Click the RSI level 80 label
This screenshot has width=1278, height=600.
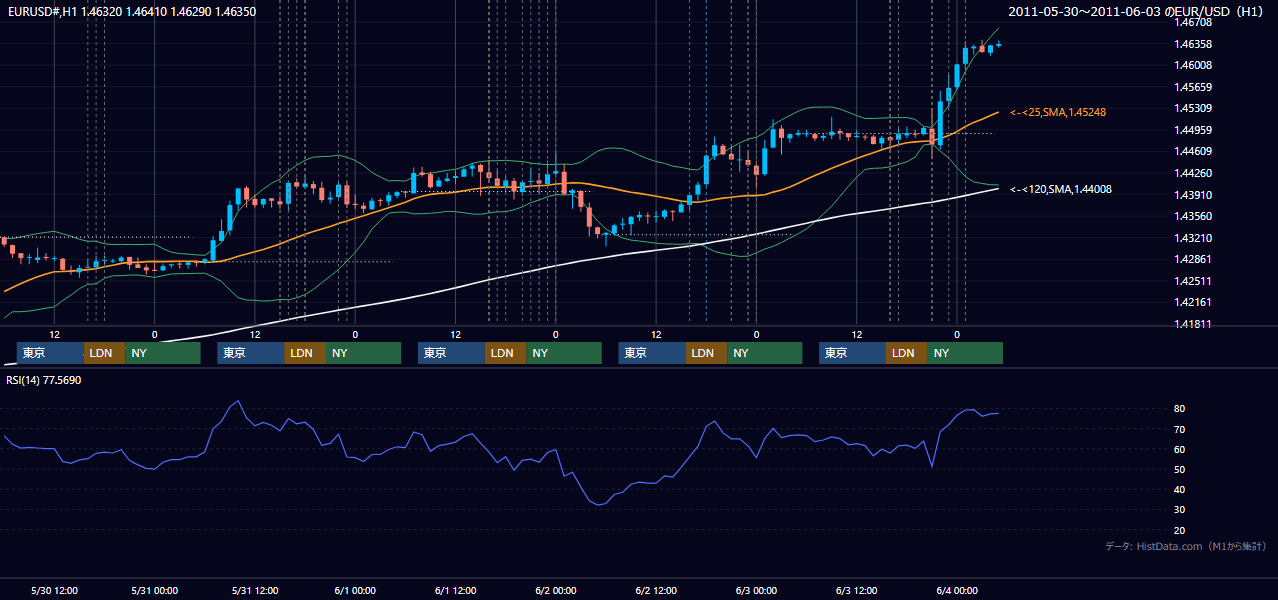1179,409
